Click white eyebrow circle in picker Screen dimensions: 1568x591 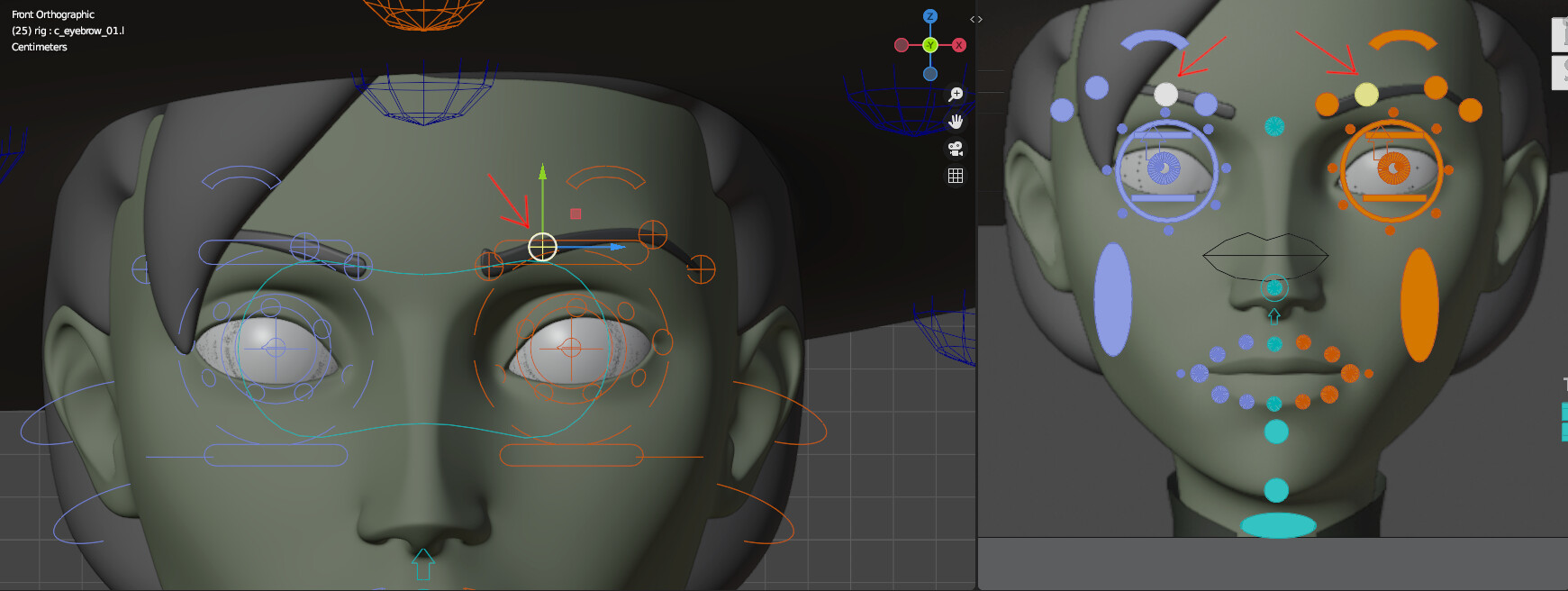pos(1165,94)
